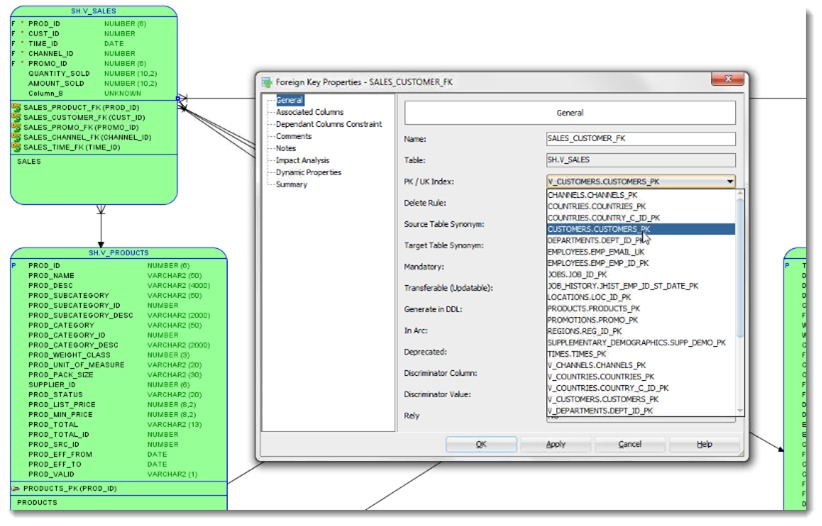The height and width of the screenshot is (526, 822).
Task: Click the Cancel button
Action: 630,445
